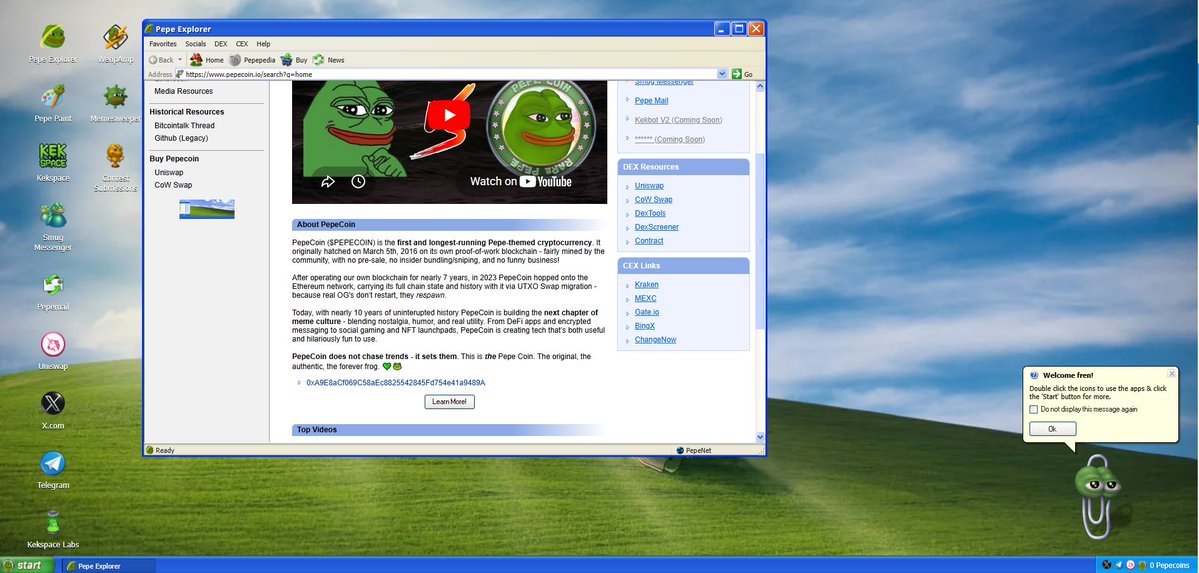Open the Gate.io link
The width and height of the screenshot is (1199, 573).
(x=647, y=312)
